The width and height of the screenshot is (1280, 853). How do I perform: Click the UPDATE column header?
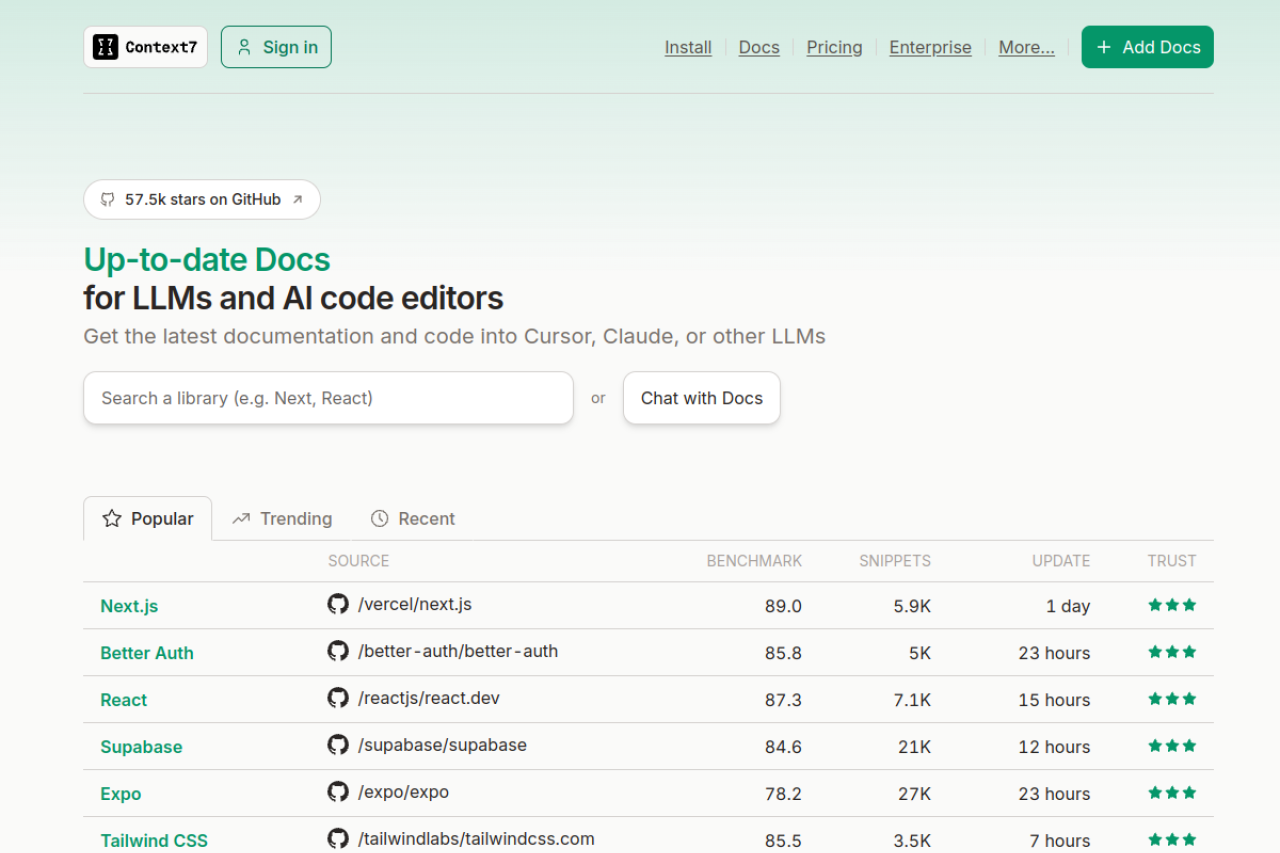tap(1061, 561)
